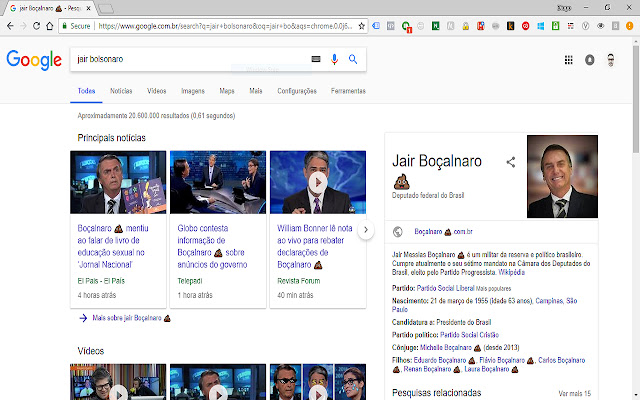Switch to the Vídeos tab

coord(156,91)
